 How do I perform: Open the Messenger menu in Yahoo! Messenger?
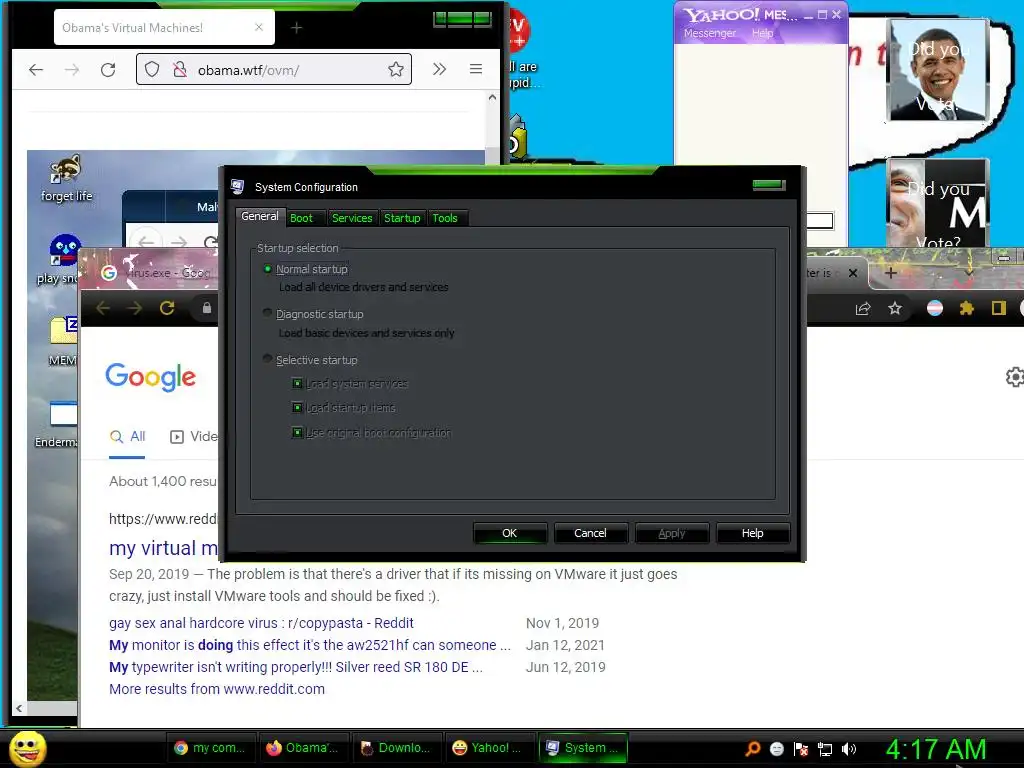pos(710,33)
